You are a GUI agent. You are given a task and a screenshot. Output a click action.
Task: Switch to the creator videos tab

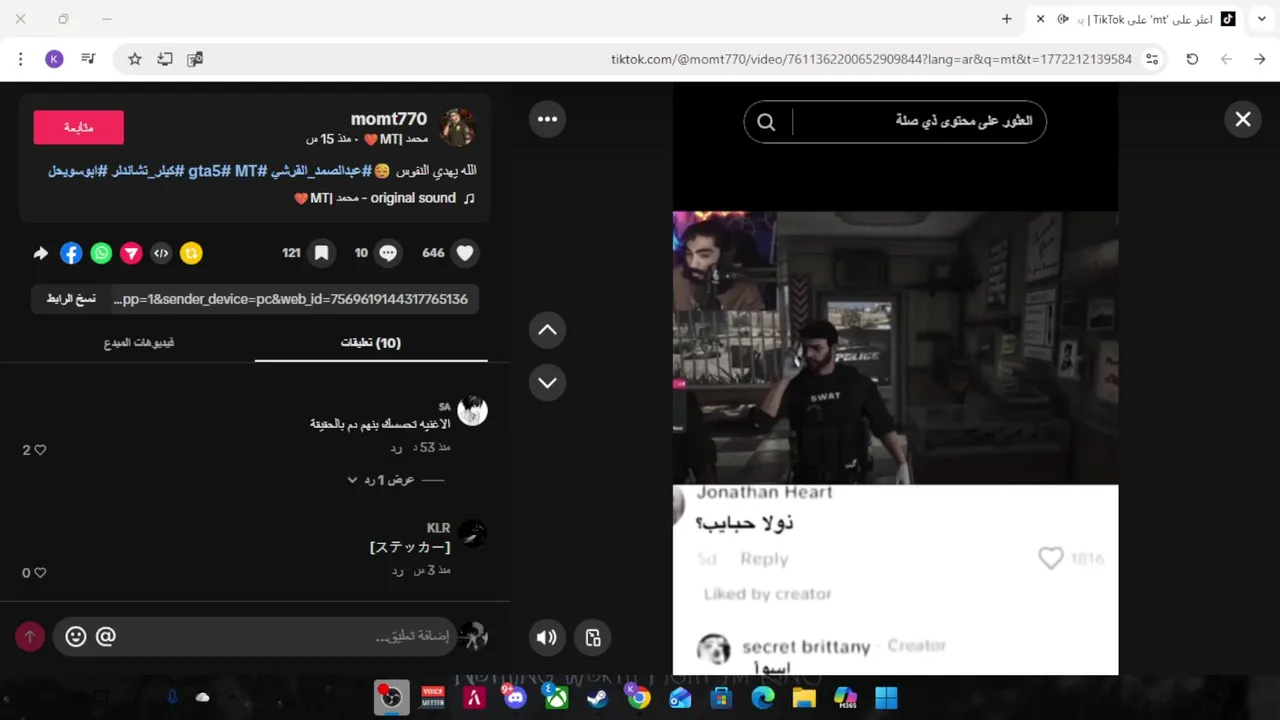click(139, 342)
